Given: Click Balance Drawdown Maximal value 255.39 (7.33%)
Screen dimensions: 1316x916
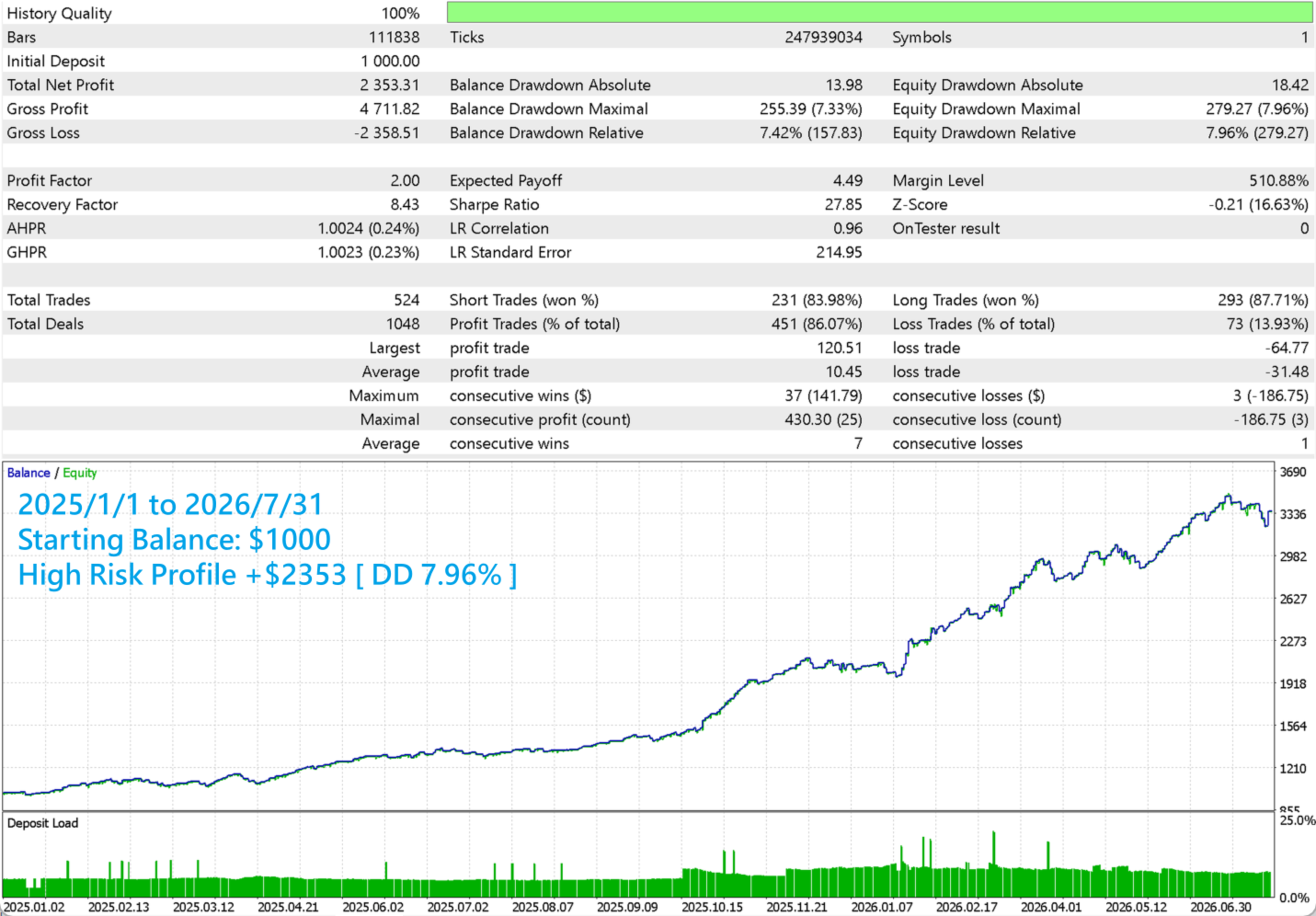Looking at the screenshot, I should point(811,109).
